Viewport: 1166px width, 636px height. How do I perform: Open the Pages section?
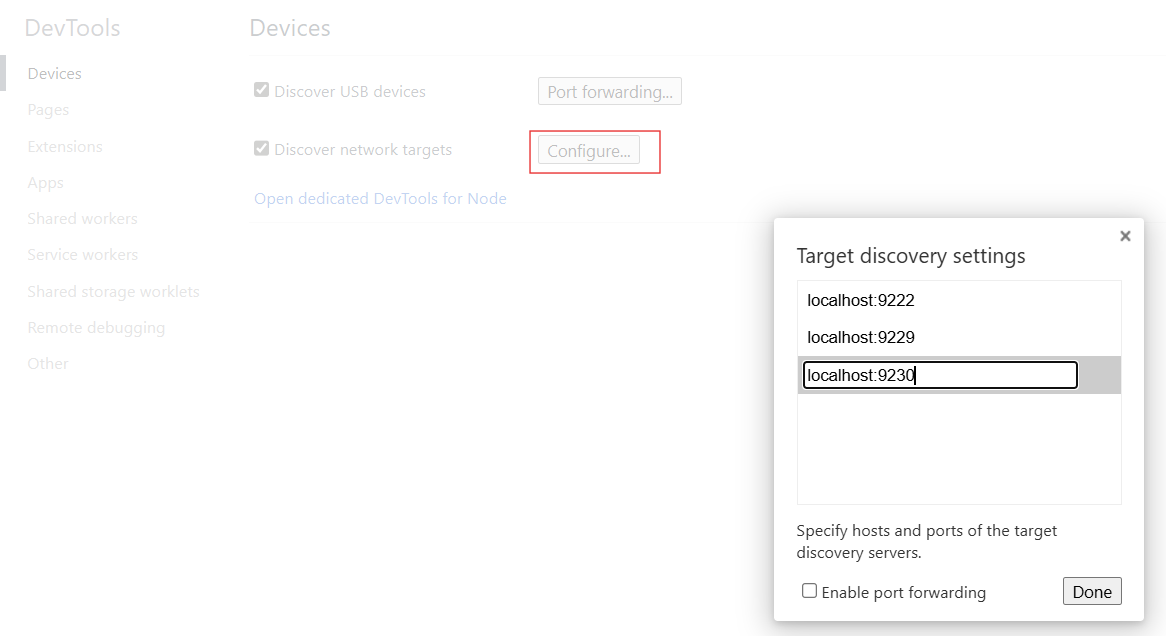click(x=48, y=110)
